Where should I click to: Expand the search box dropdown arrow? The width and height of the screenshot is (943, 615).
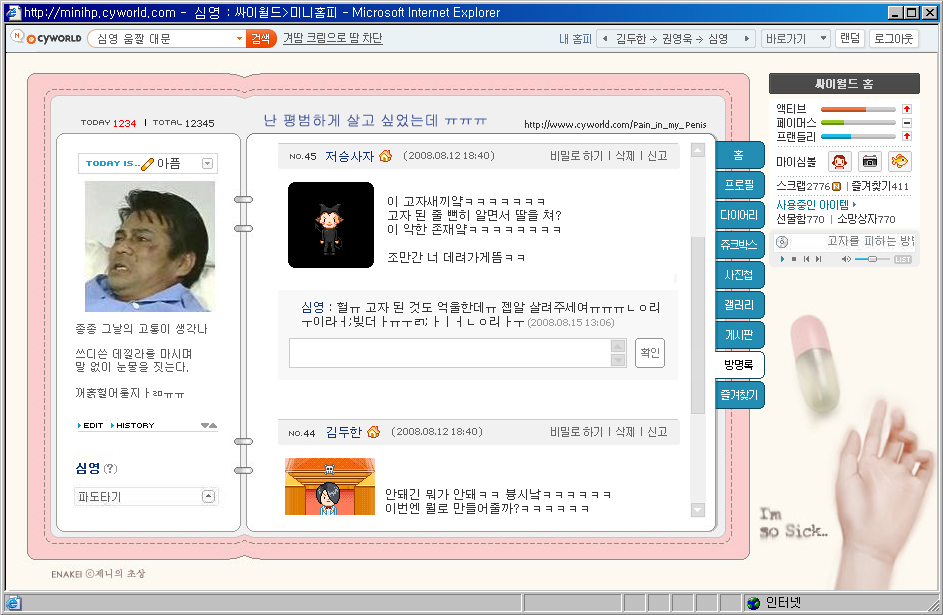[x=239, y=39]
